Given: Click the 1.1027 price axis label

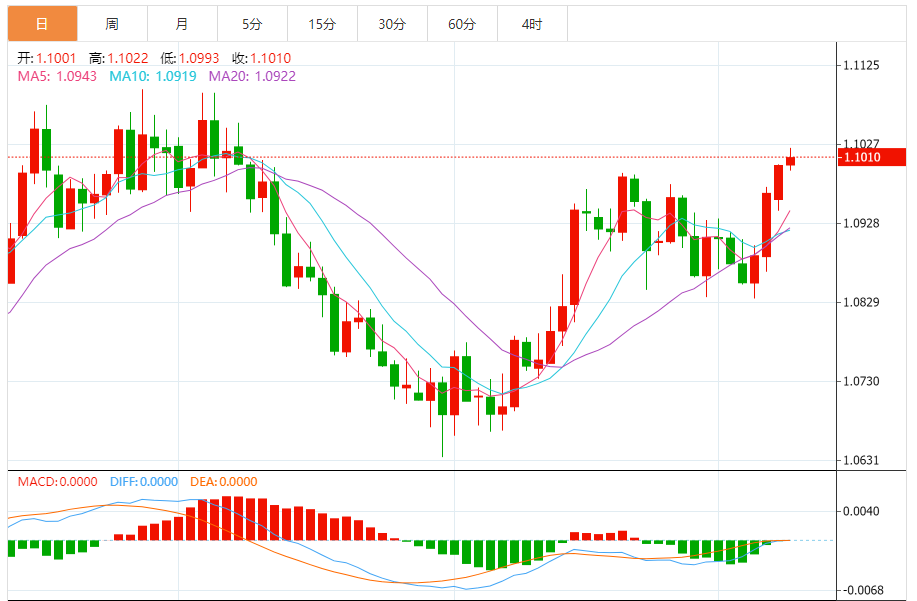Looking at the screenshot, I should [861, 144].
